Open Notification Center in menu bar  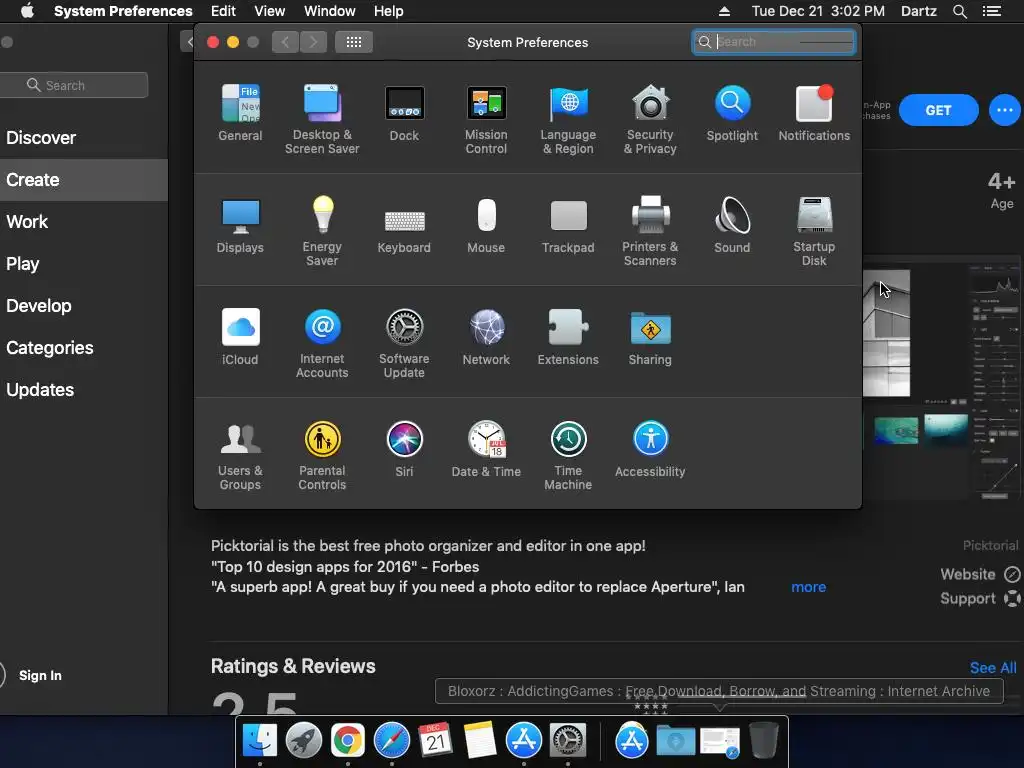[x=991, y=11]
